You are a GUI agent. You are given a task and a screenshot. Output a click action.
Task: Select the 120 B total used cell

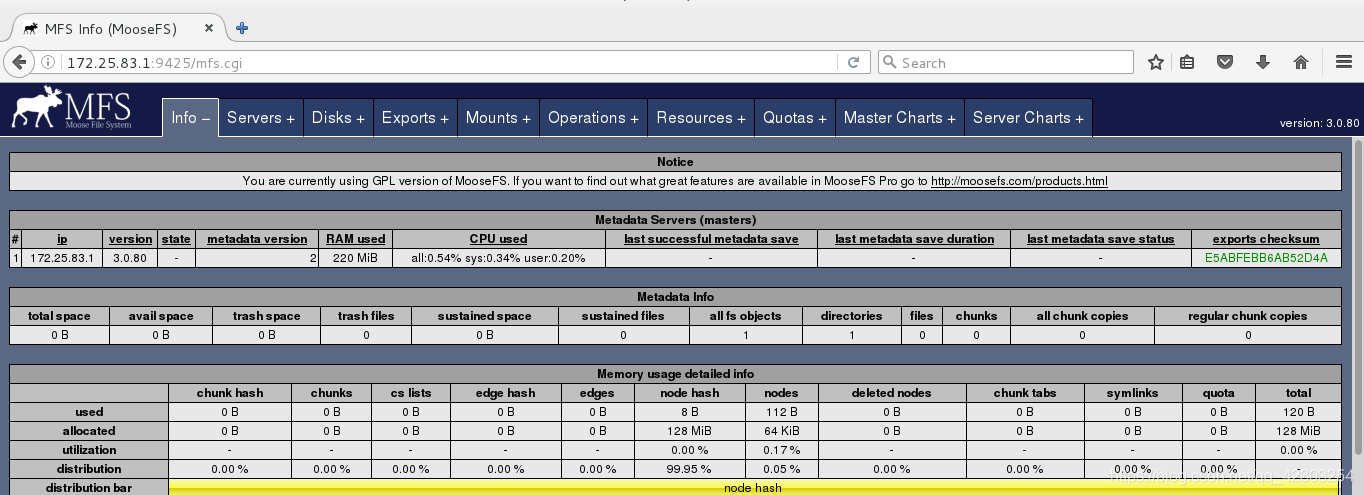[x=1298, y=412]
